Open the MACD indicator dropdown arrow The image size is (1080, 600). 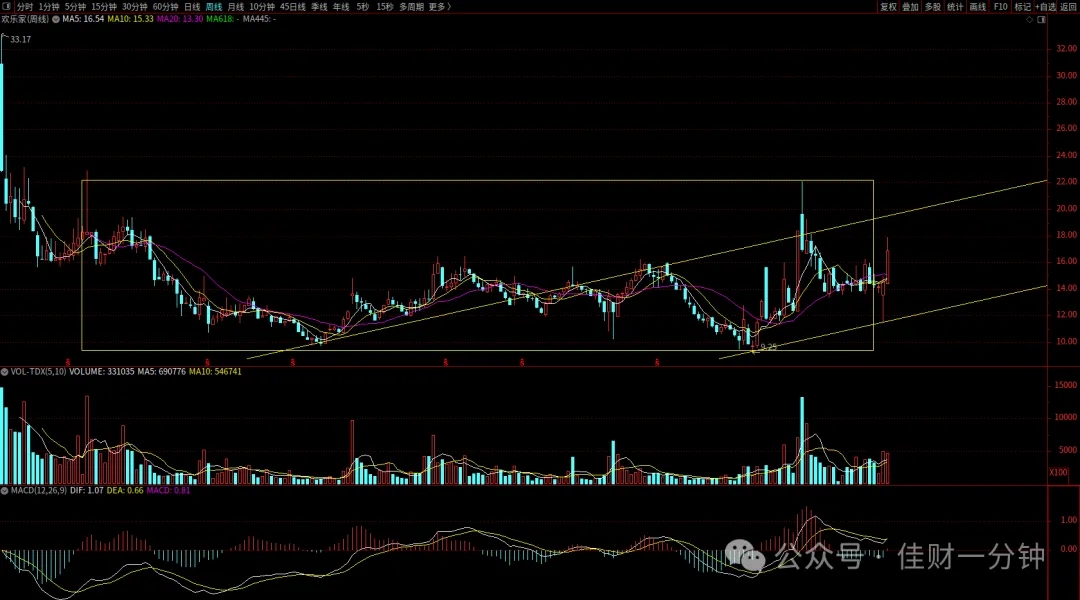point(5,491)
